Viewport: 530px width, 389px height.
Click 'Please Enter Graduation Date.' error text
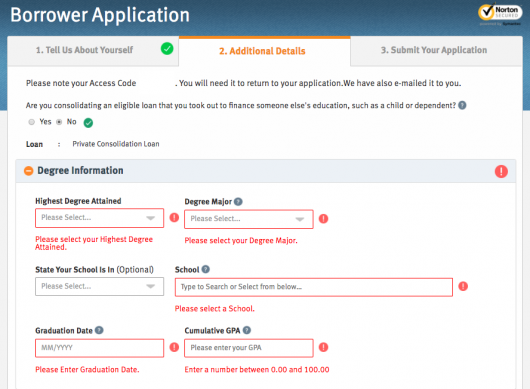[87, 369]
